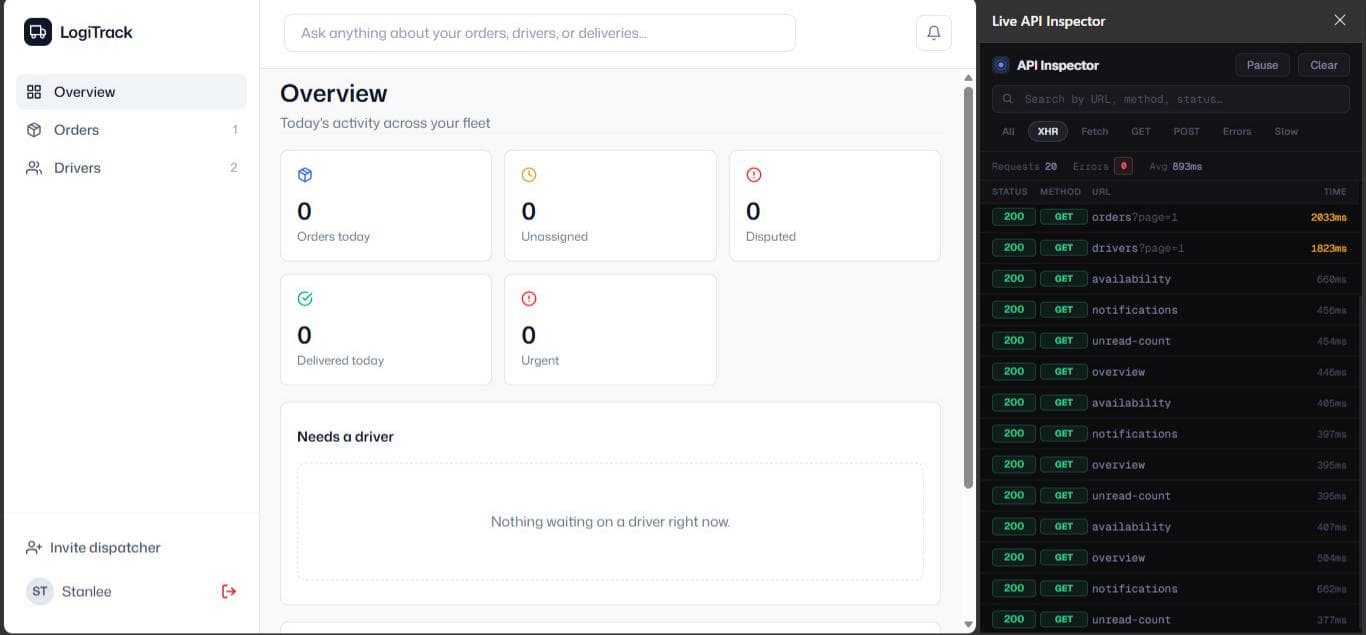Select the unread-count request with 454ms

1171,341
